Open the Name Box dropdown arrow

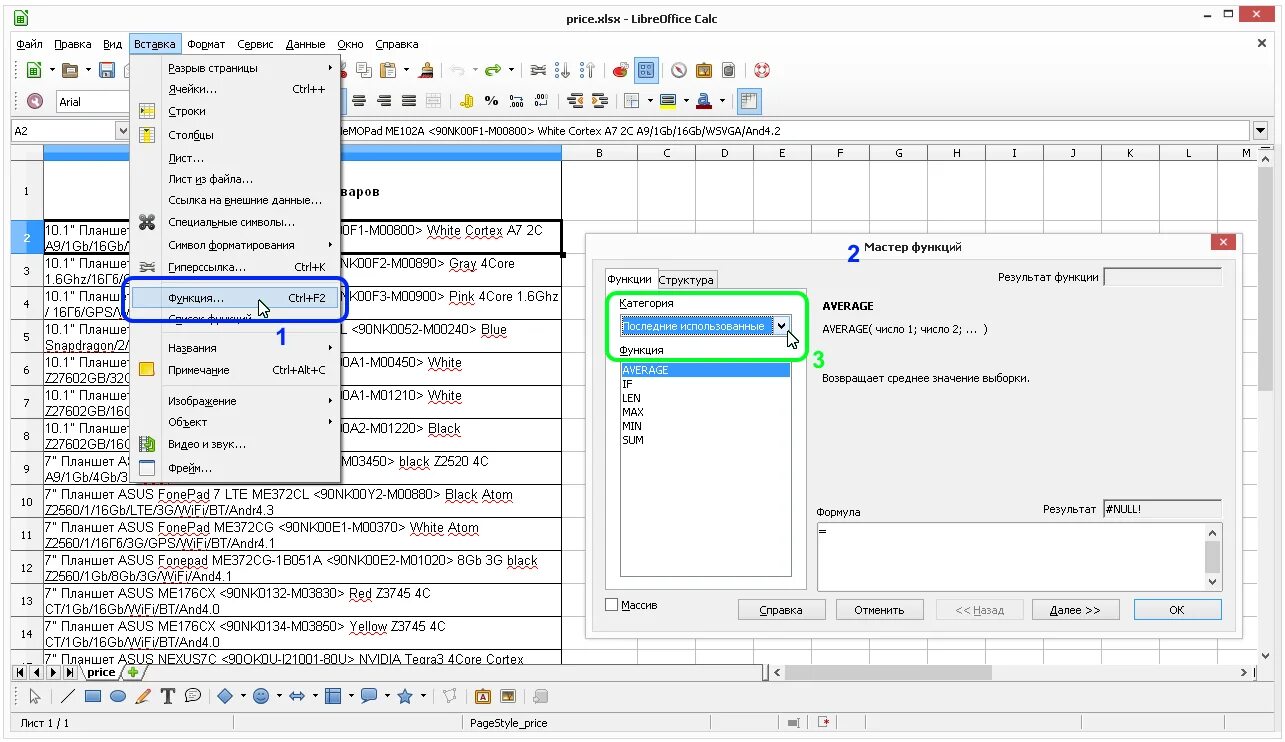click(123, 131)
